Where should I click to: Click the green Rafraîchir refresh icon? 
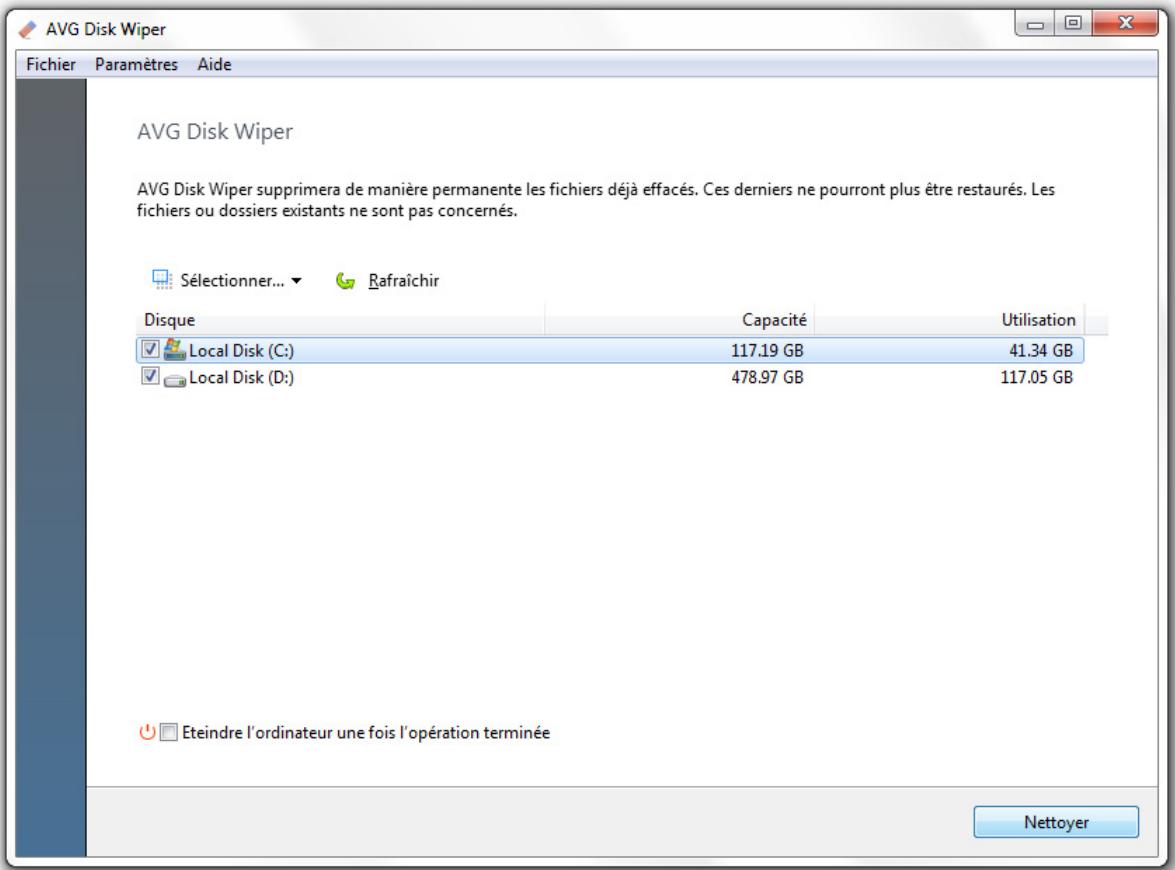(345, 280)
